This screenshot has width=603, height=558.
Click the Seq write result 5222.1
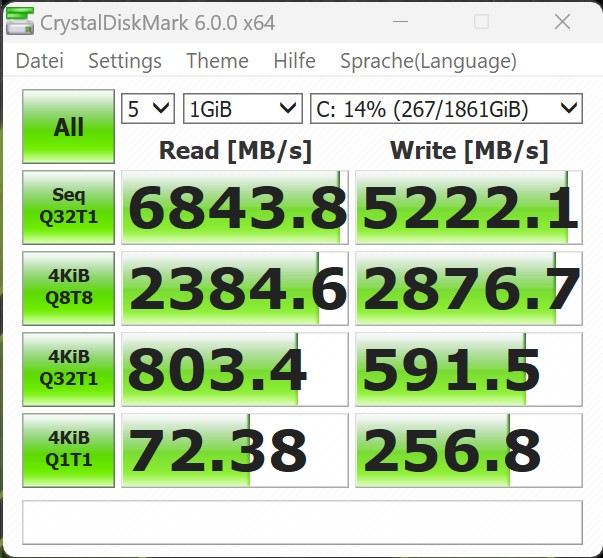(469, 207)
